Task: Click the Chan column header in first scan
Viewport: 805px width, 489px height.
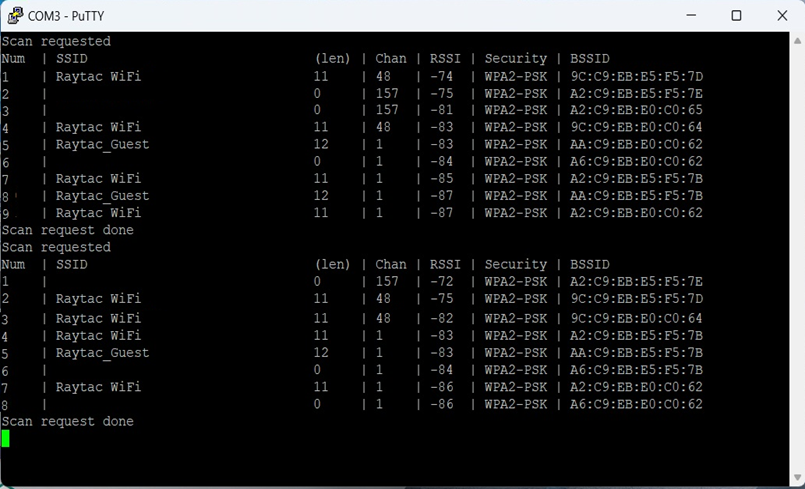Action: [391, 59]
